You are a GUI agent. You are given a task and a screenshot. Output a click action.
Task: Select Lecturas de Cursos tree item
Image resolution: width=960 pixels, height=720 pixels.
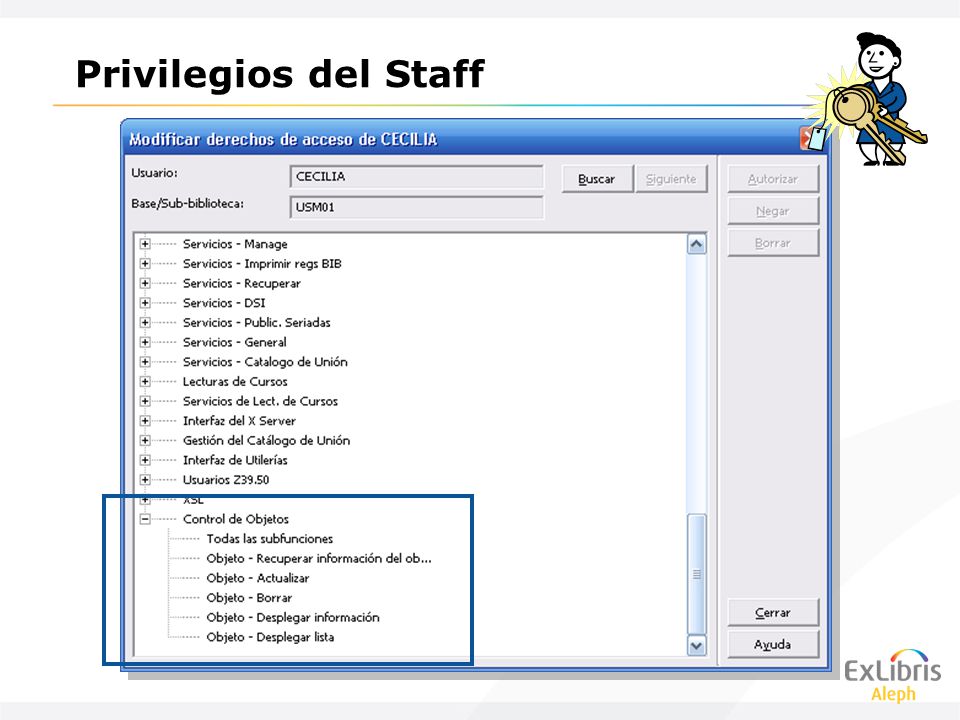click(x=235, y=381)
